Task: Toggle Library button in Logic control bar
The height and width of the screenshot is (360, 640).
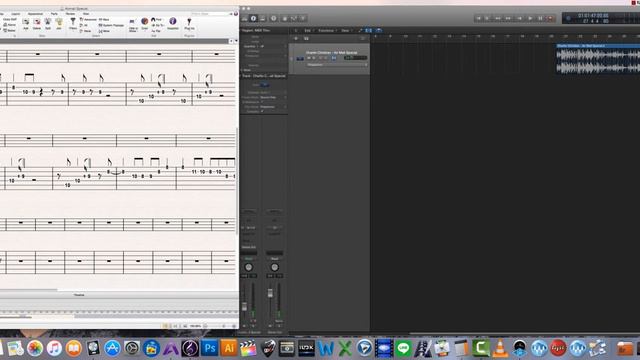Action: click(x=244, y=18)
